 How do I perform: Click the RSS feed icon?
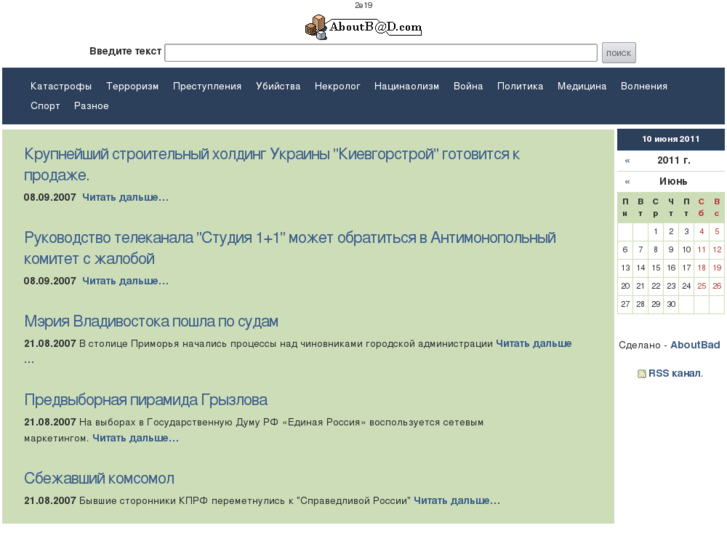pos(642,374)
